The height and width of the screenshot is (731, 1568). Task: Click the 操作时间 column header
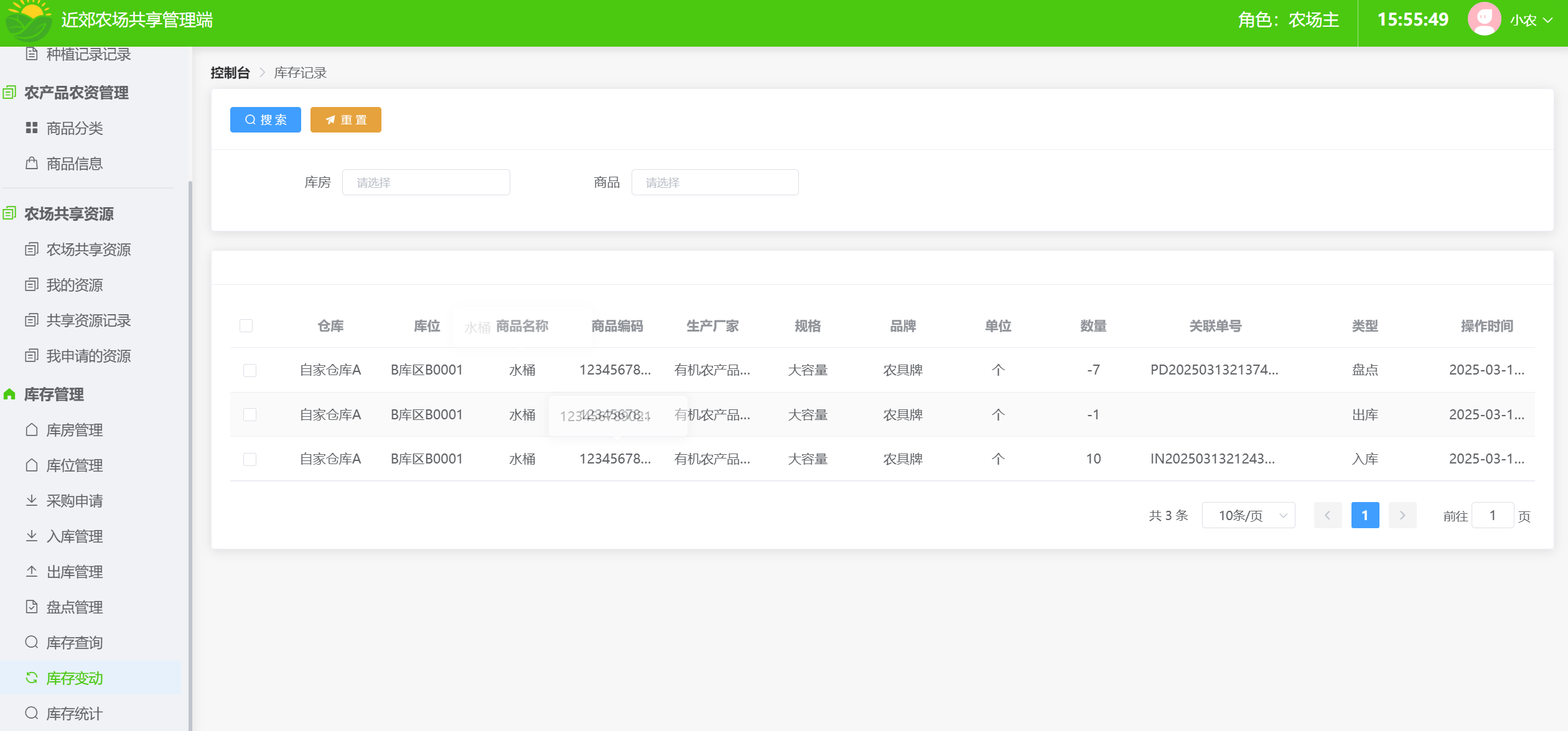coord(1487,326)
